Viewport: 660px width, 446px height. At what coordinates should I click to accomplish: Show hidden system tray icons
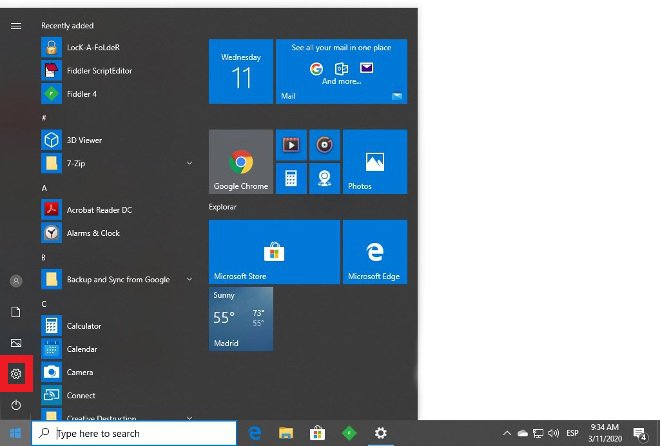point(507,433)
